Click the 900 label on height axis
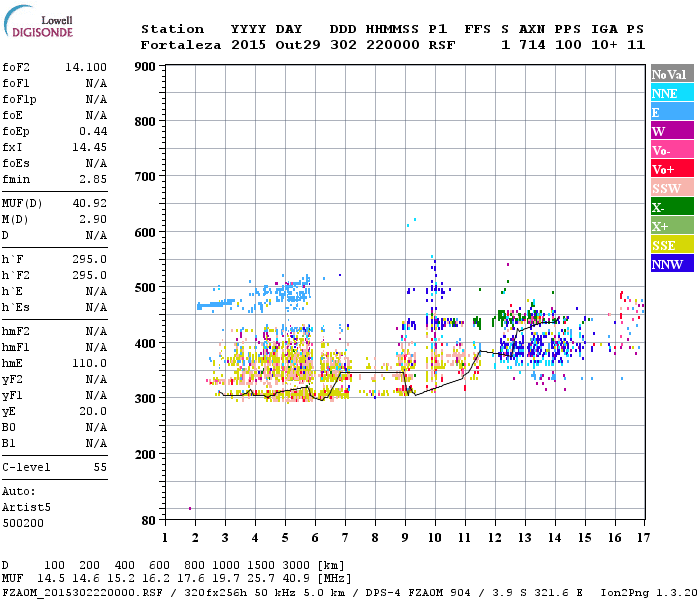The height and width of the screenshot is (600, 700). pyautogui.click(x=145, y=67)
